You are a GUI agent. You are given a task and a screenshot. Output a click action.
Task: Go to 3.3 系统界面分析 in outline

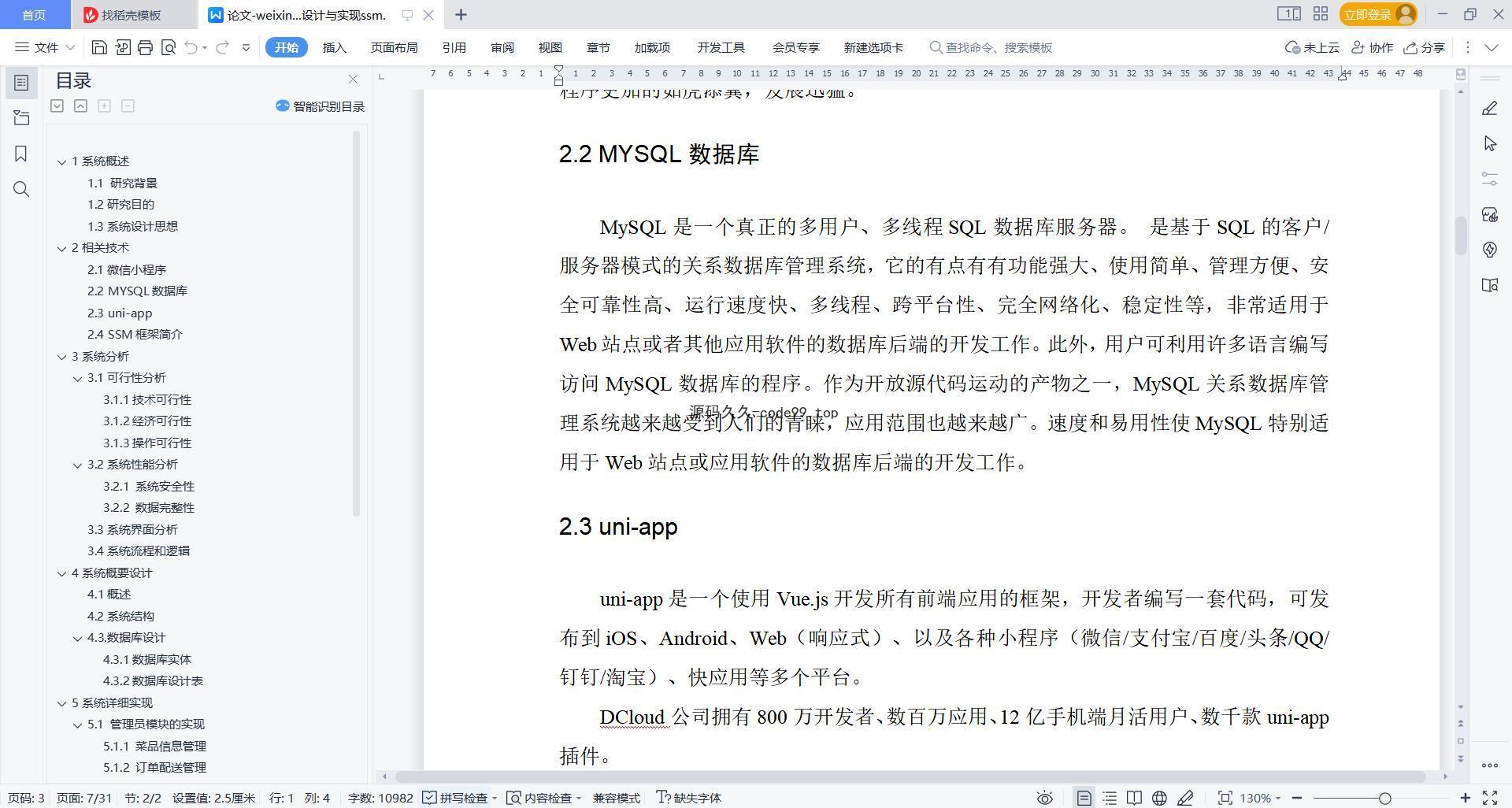coord(132,530)
